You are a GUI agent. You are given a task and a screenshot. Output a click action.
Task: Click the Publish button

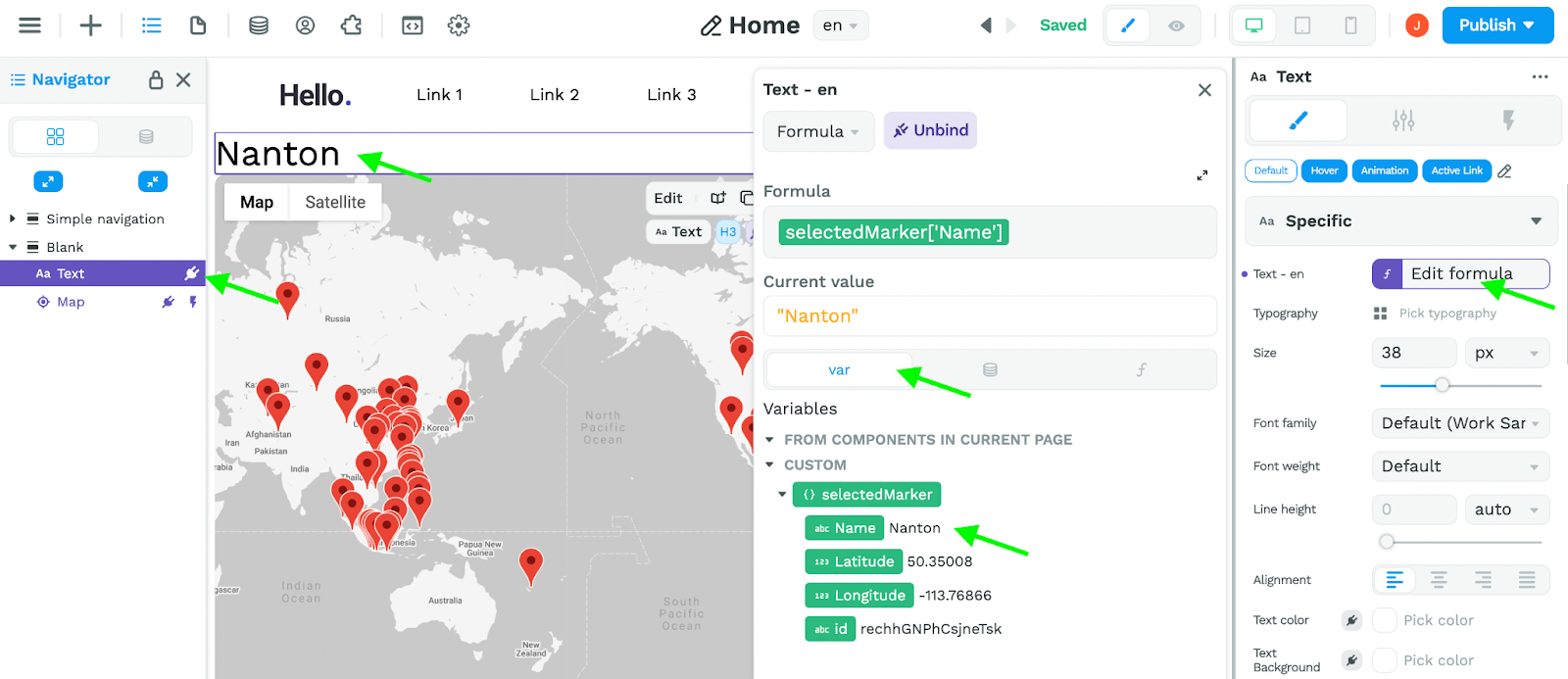click(x=1497, y=25)
